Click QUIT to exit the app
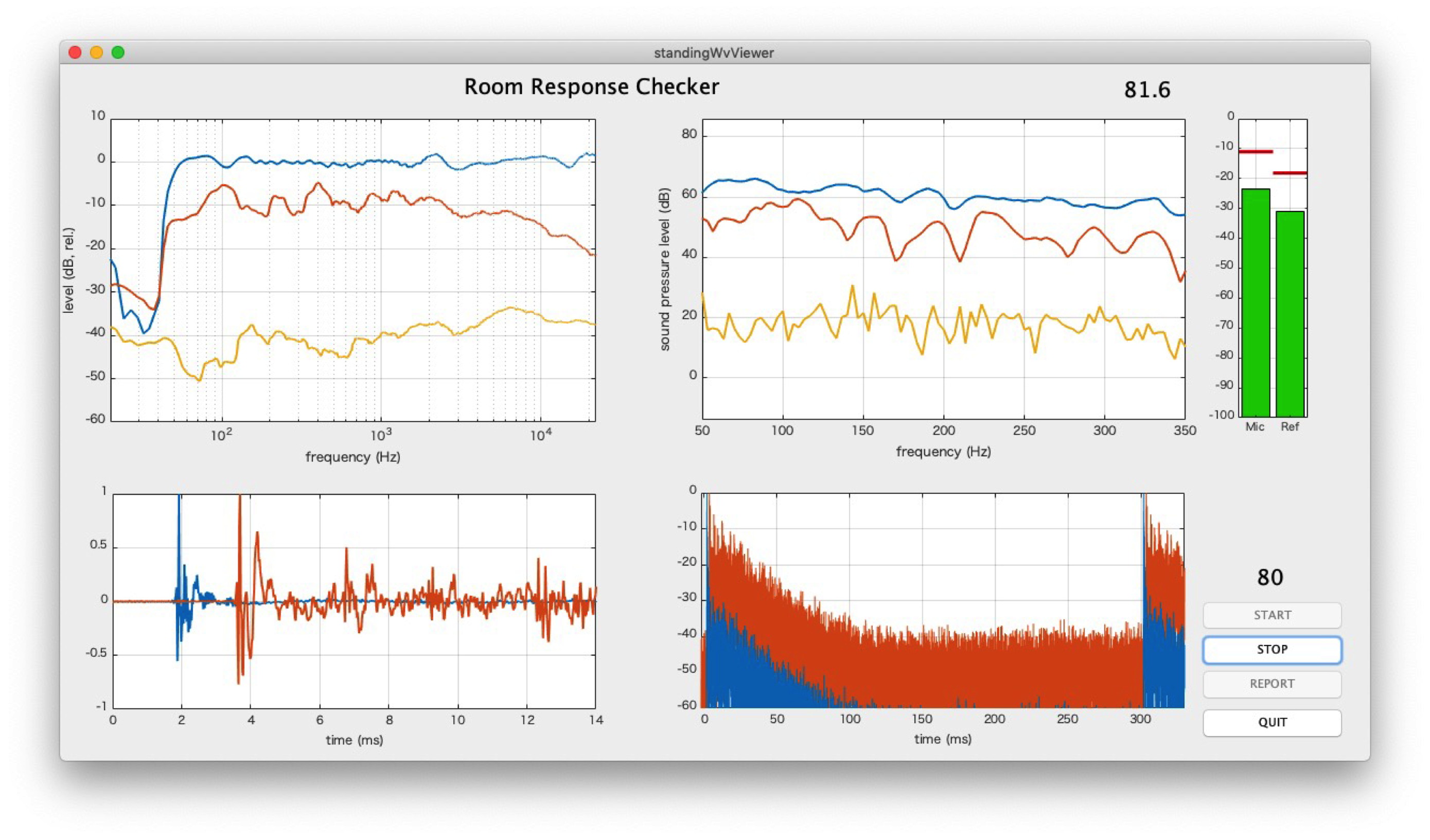Image resolution: width=1430 pixels, height=840 pixels. [x=1272, y=722]
